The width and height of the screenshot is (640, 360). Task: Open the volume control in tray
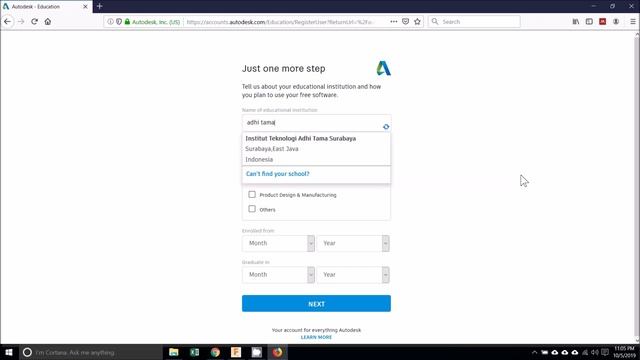(595, 352)
